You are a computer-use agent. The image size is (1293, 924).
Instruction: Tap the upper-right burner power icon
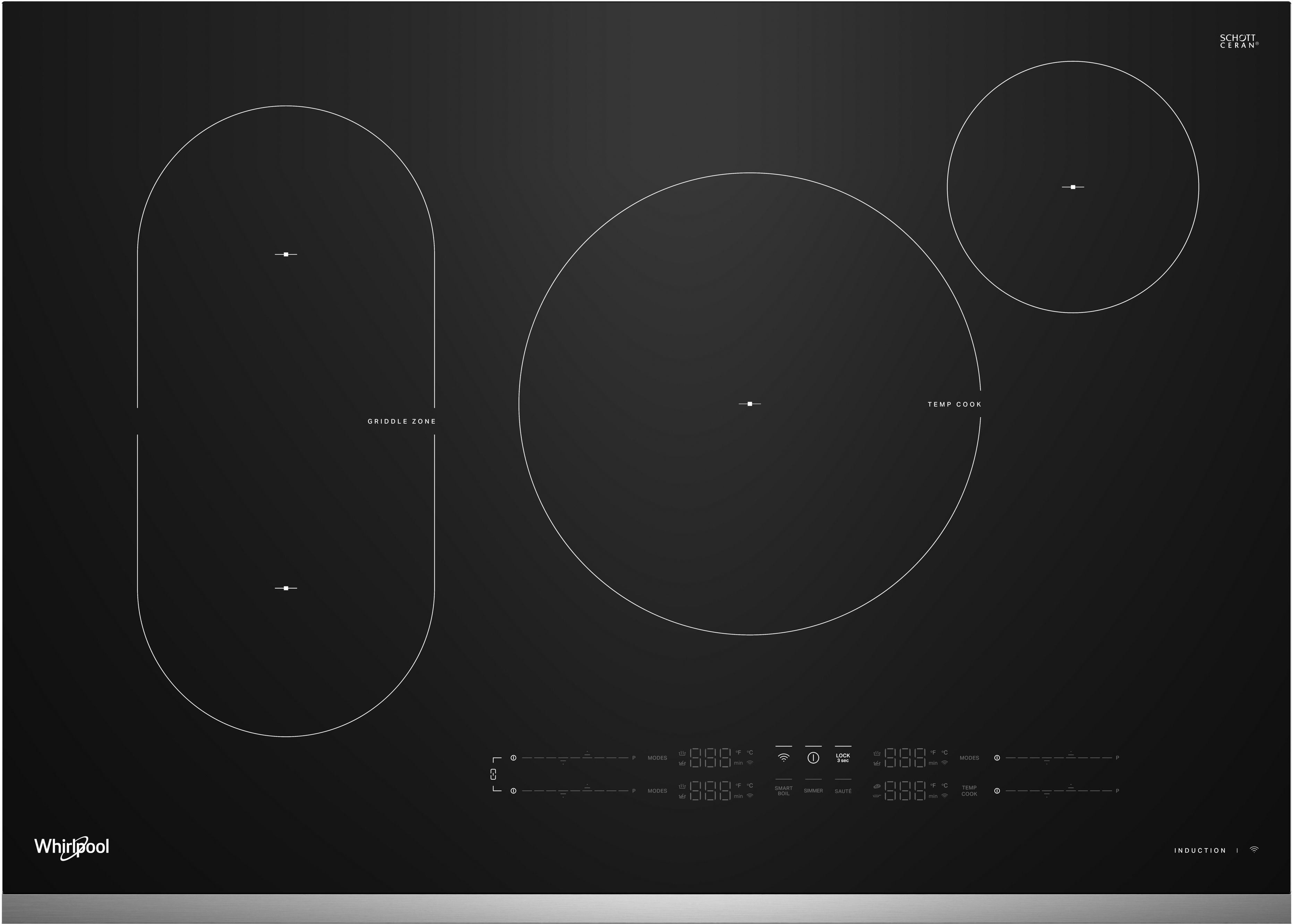point(996,758)
